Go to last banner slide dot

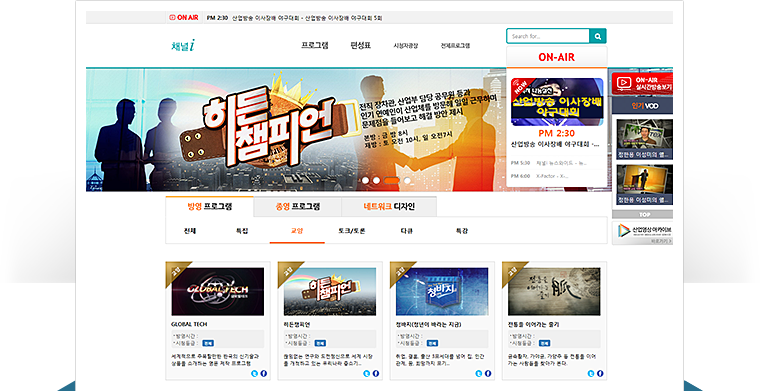(x=407, y=180)
